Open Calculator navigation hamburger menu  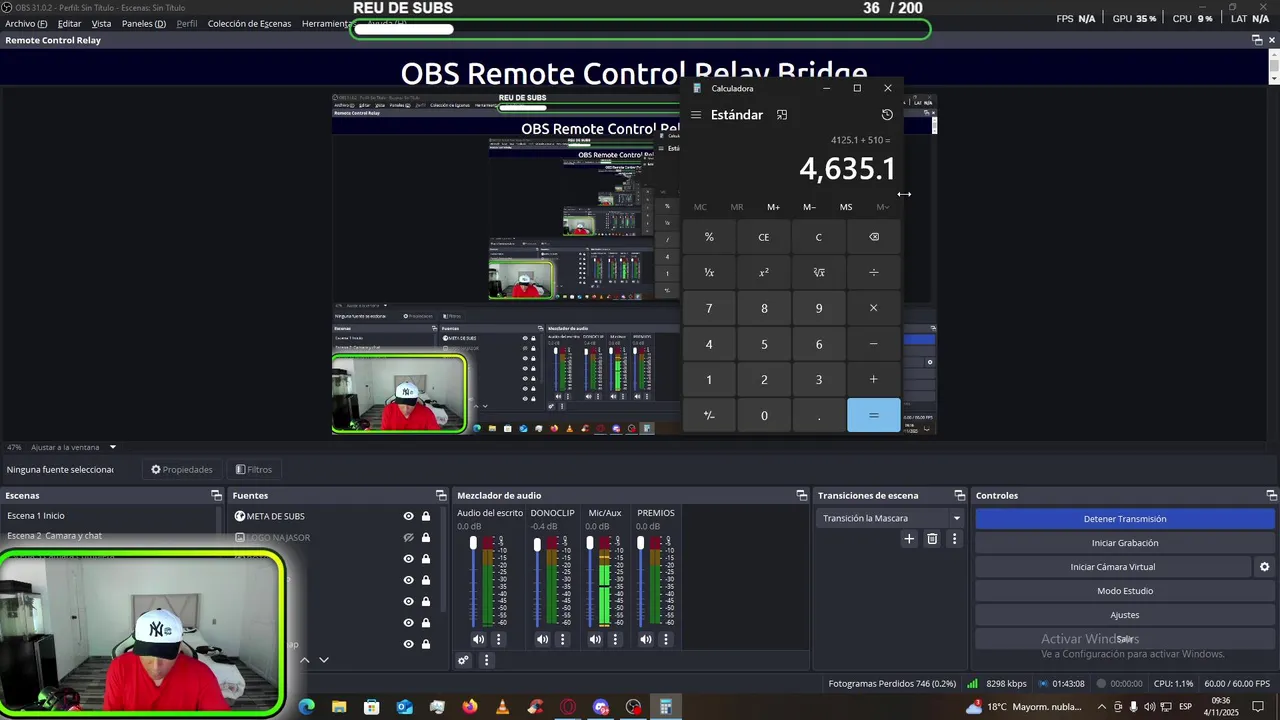pos(696,115)
